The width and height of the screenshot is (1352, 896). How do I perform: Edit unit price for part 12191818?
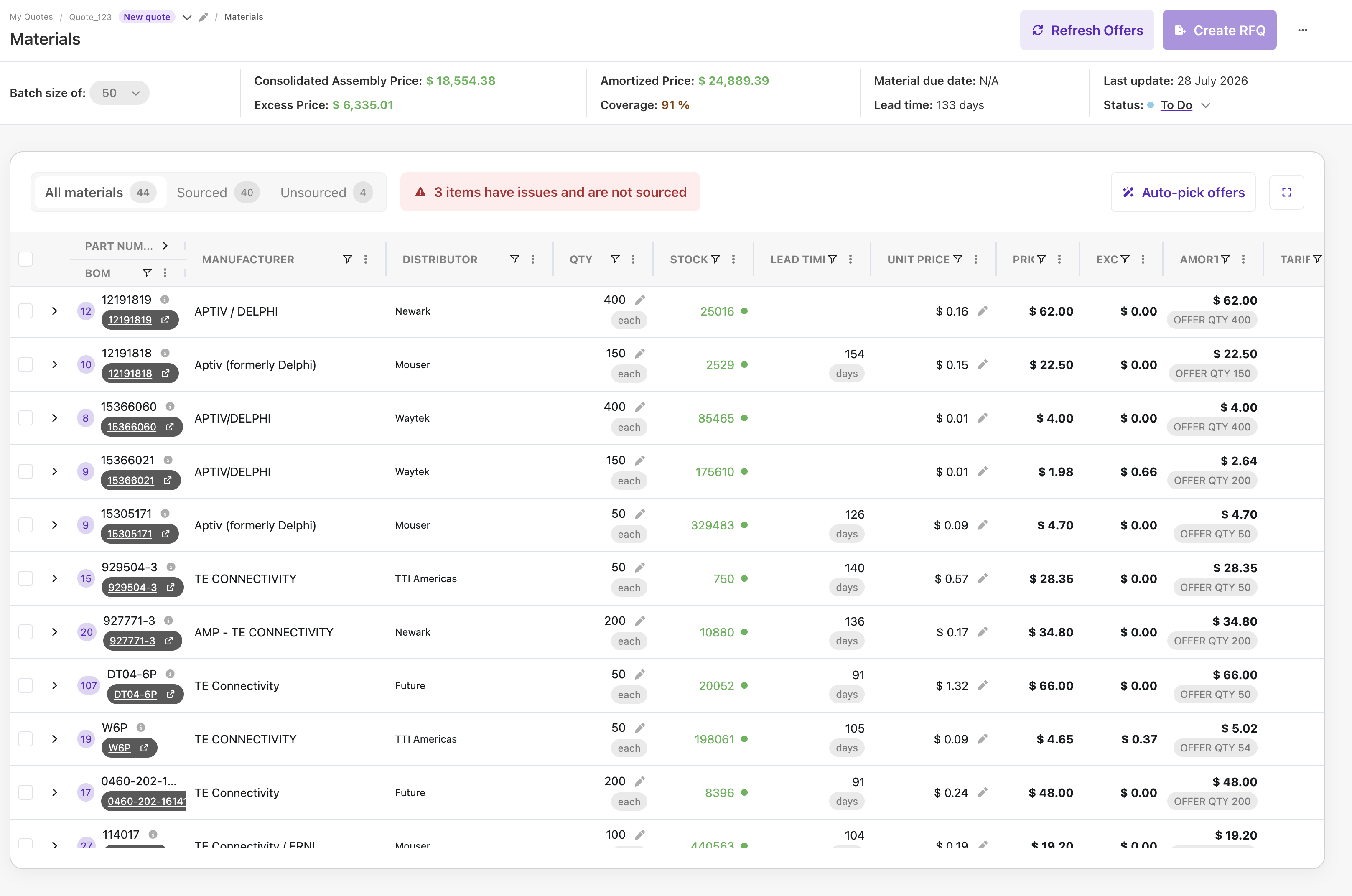pos(982,364)
